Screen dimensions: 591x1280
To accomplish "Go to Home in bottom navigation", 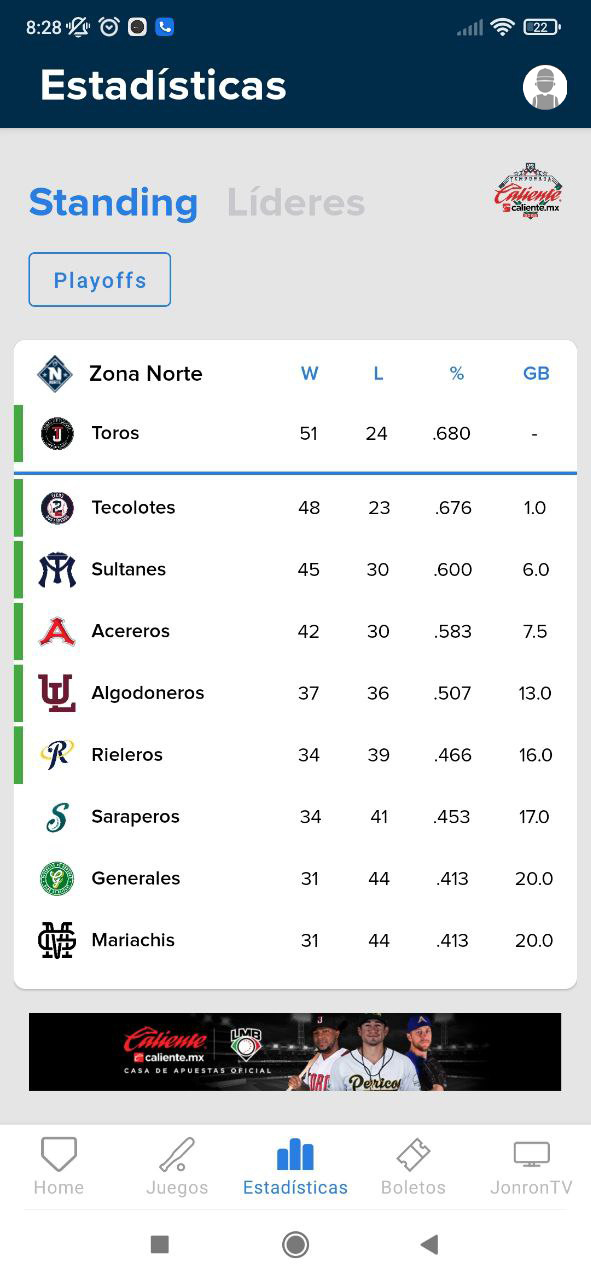I will 59,1166.
